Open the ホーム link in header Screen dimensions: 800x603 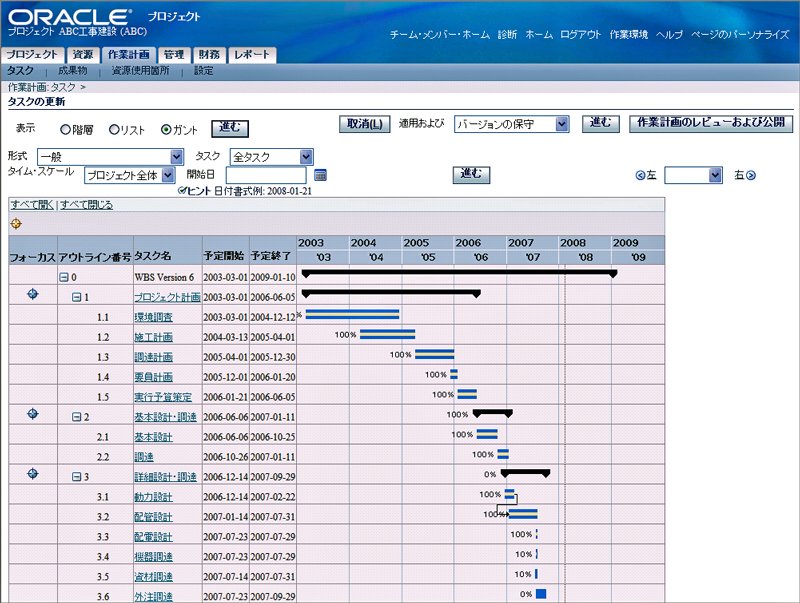click(539, 35)
